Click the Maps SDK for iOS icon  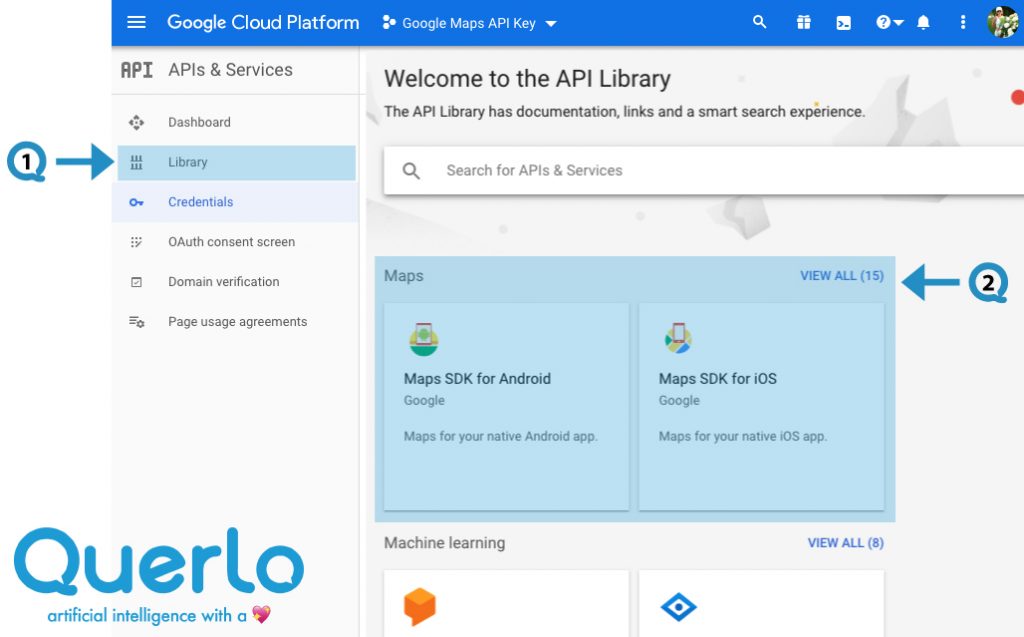coord(678,338)
